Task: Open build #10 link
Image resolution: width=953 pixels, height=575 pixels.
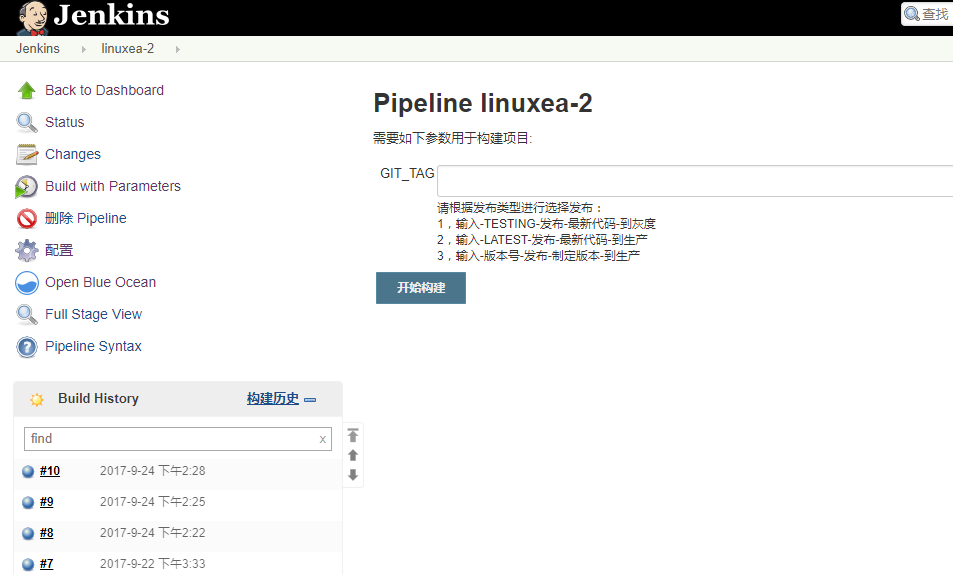Action: [x=50, y=471]
